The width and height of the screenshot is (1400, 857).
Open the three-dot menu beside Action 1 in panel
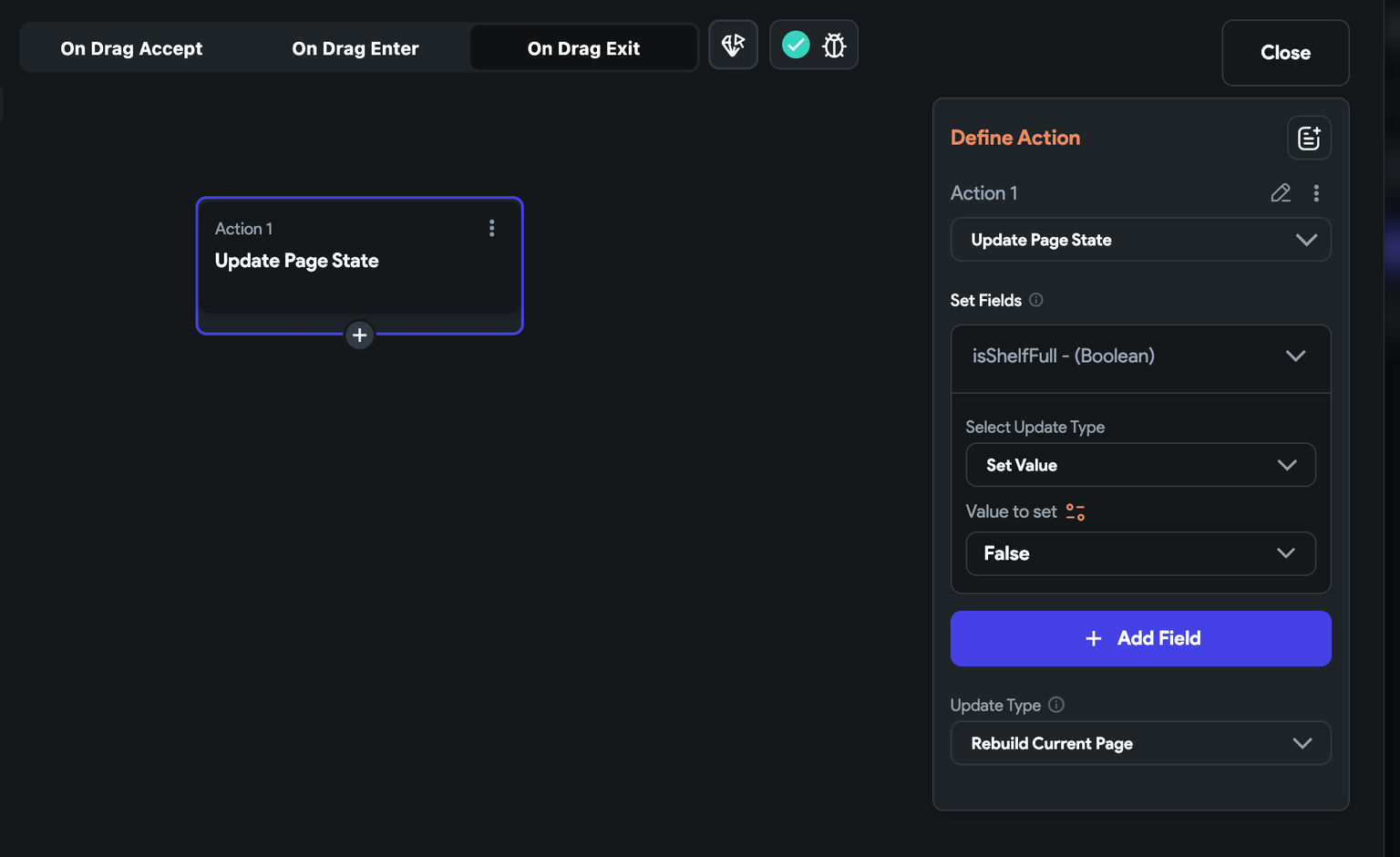click(1316, 192)
